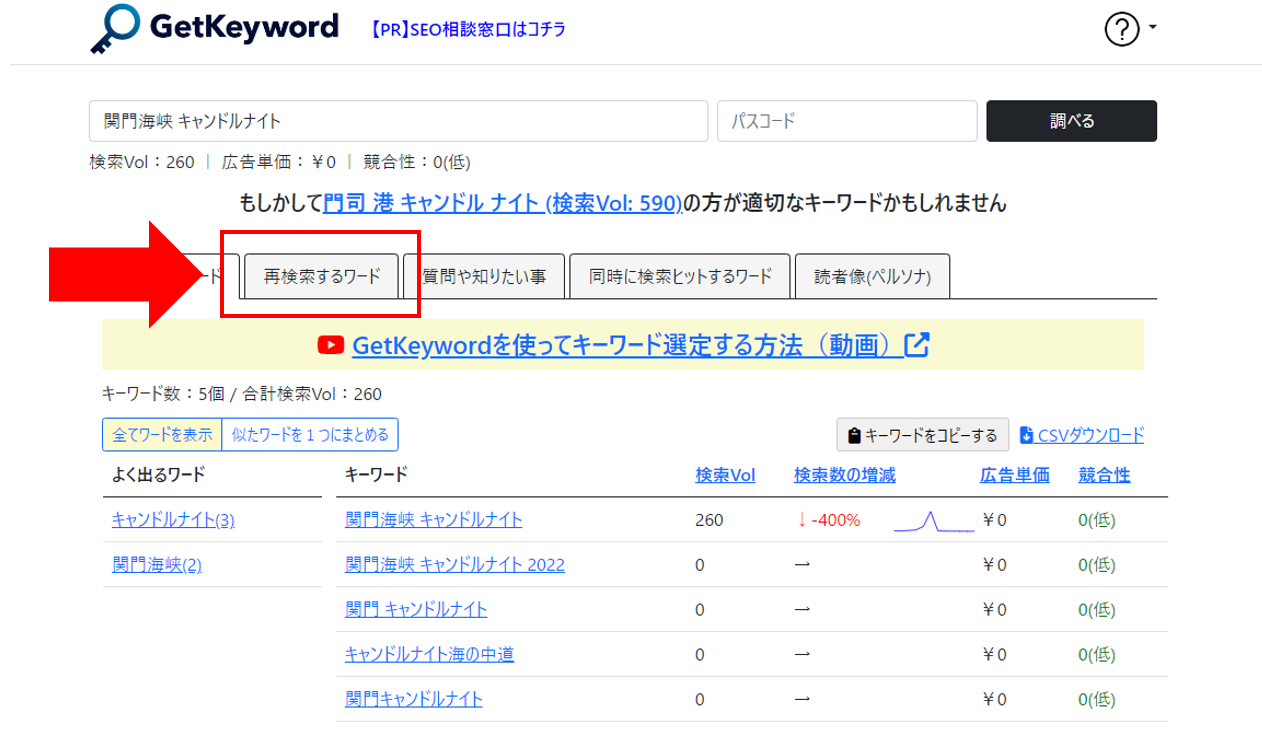
Task: Open the SEO相談窓口はコチラ PR link
Action: coord(468,30)
